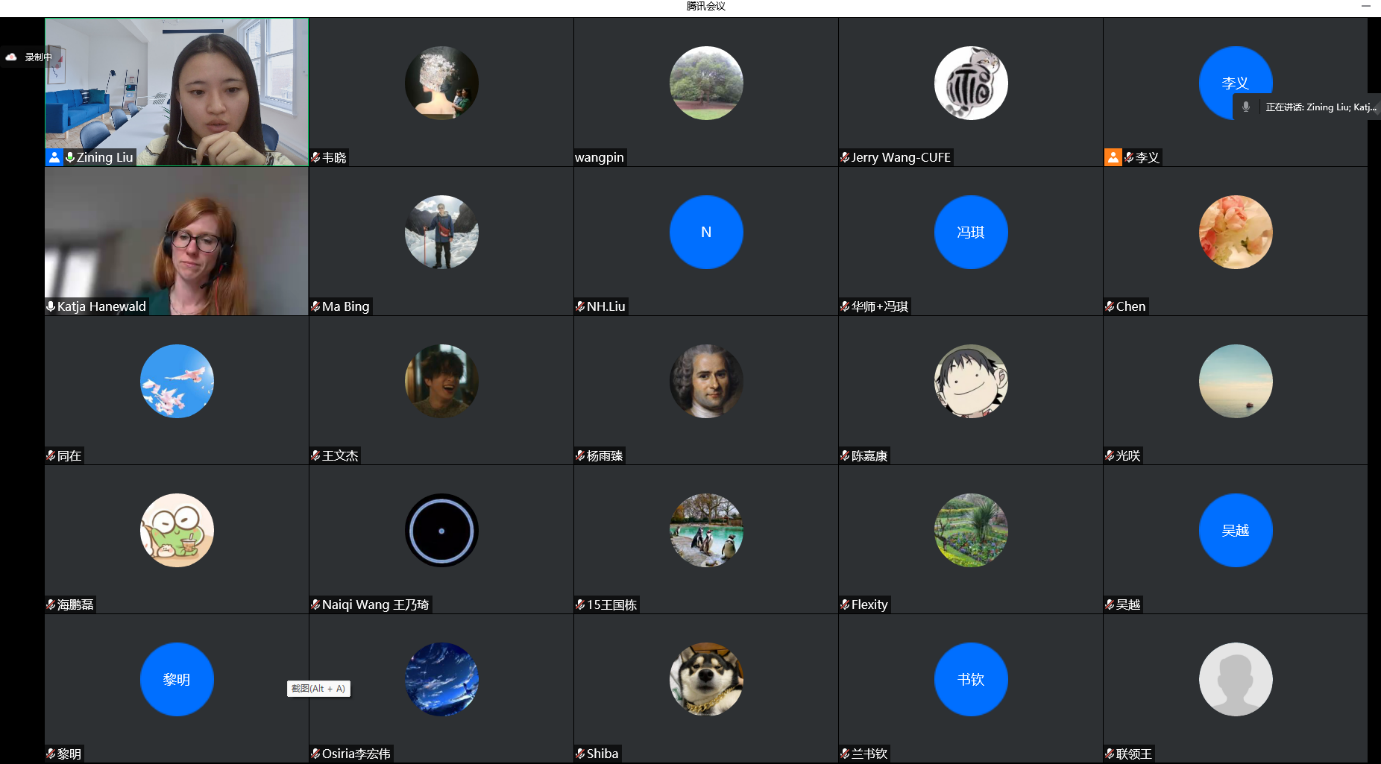Screen dimensions: 1381x764
Task: Click Zining Liu's blue host badge icon
Action: click(54, 157)
